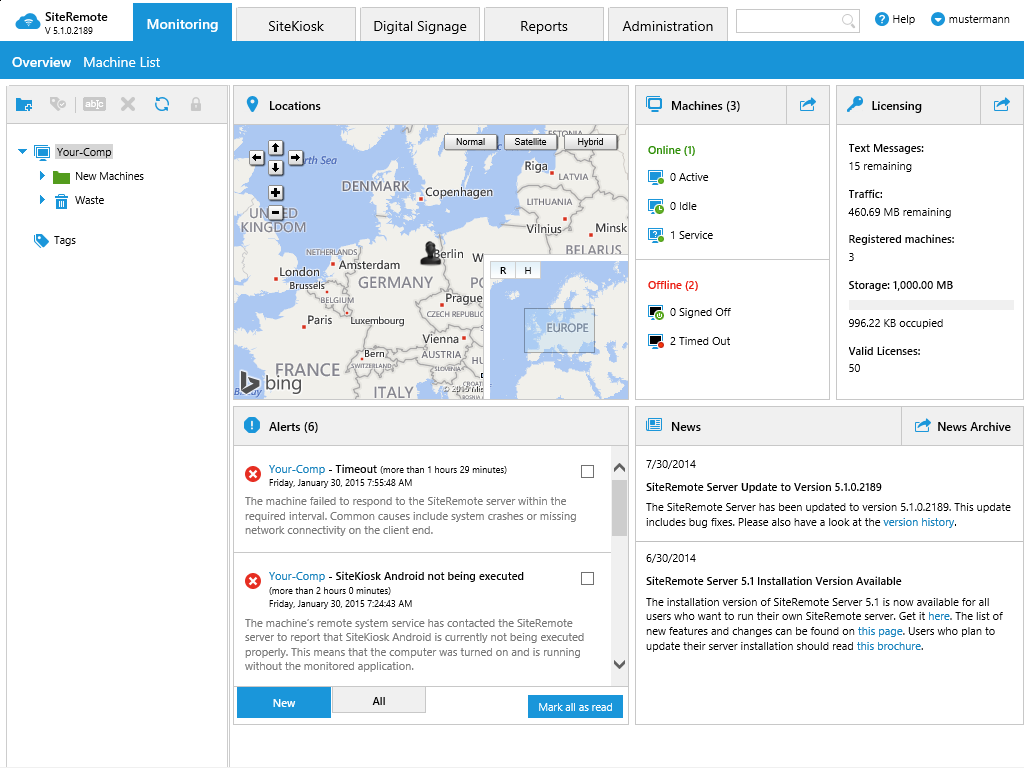This screenshot has height=768, width=1024.
Task: Open 'this page' features link
Action: [880, 632]
